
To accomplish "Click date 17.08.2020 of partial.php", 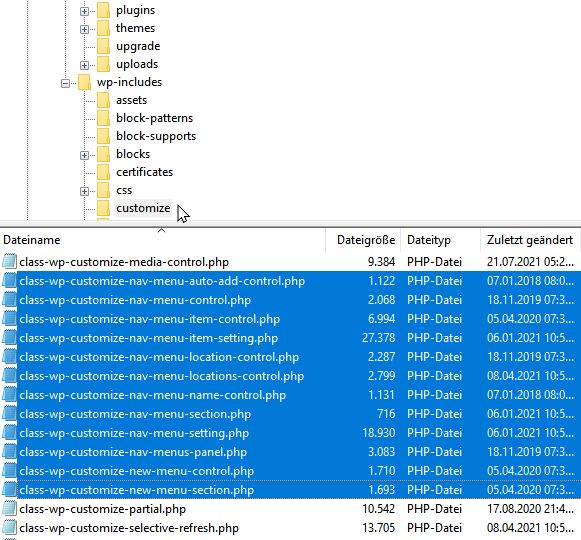I will pos(530,509).
